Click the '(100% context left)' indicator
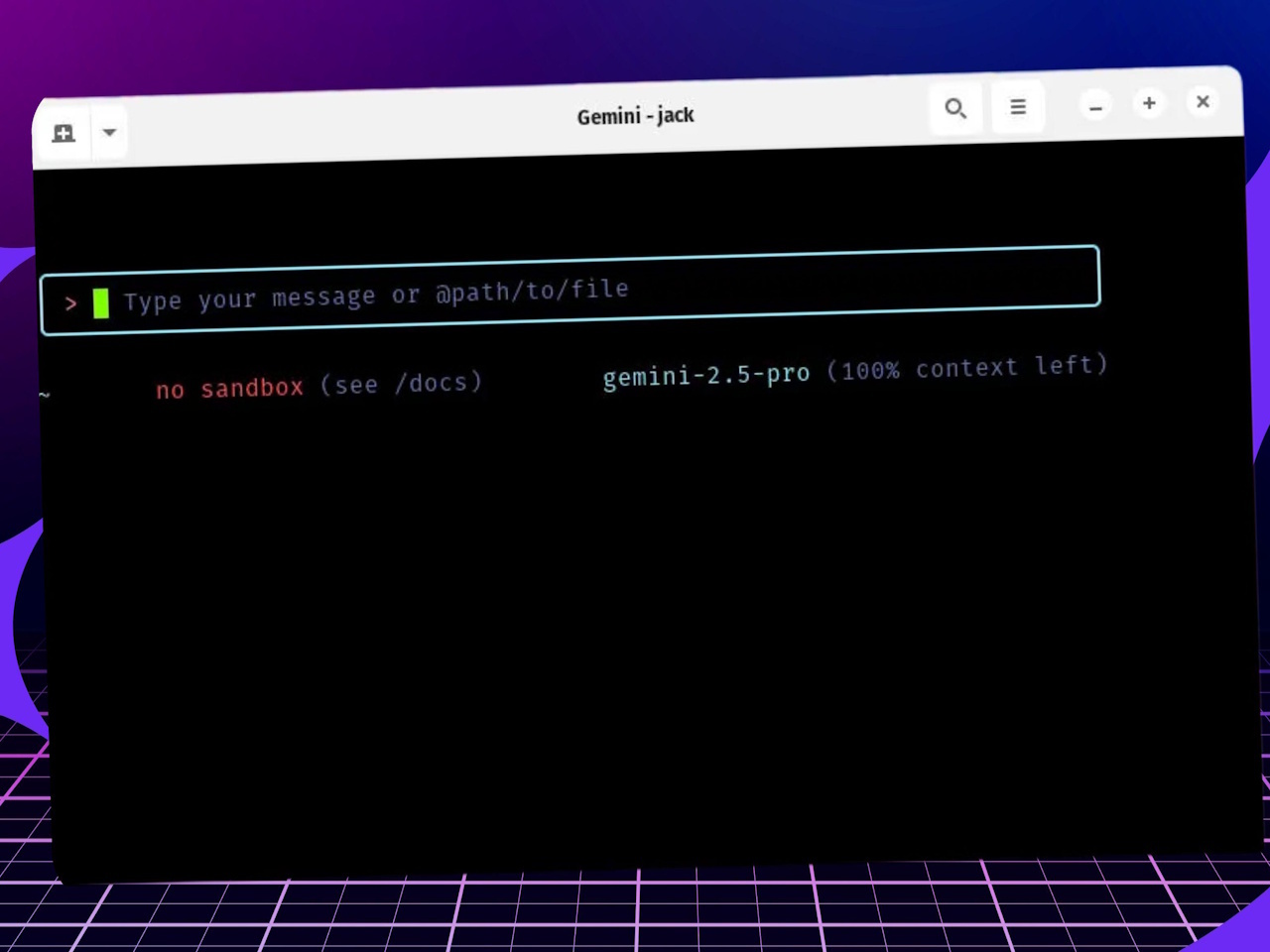The width and height of the screenshot is (1270, 952). tap(966, 368)
